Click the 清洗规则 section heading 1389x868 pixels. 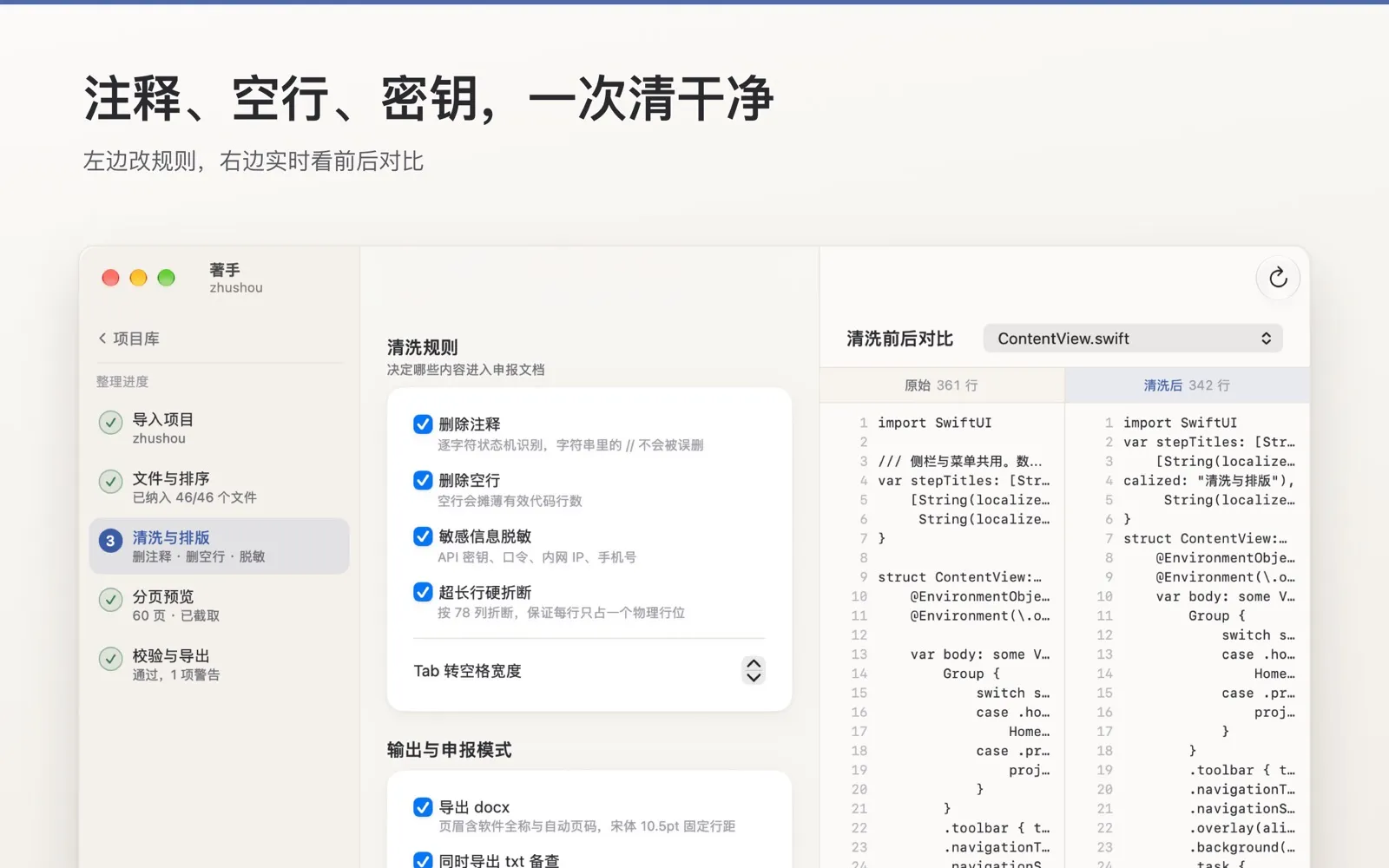click(x=422, y=347)
